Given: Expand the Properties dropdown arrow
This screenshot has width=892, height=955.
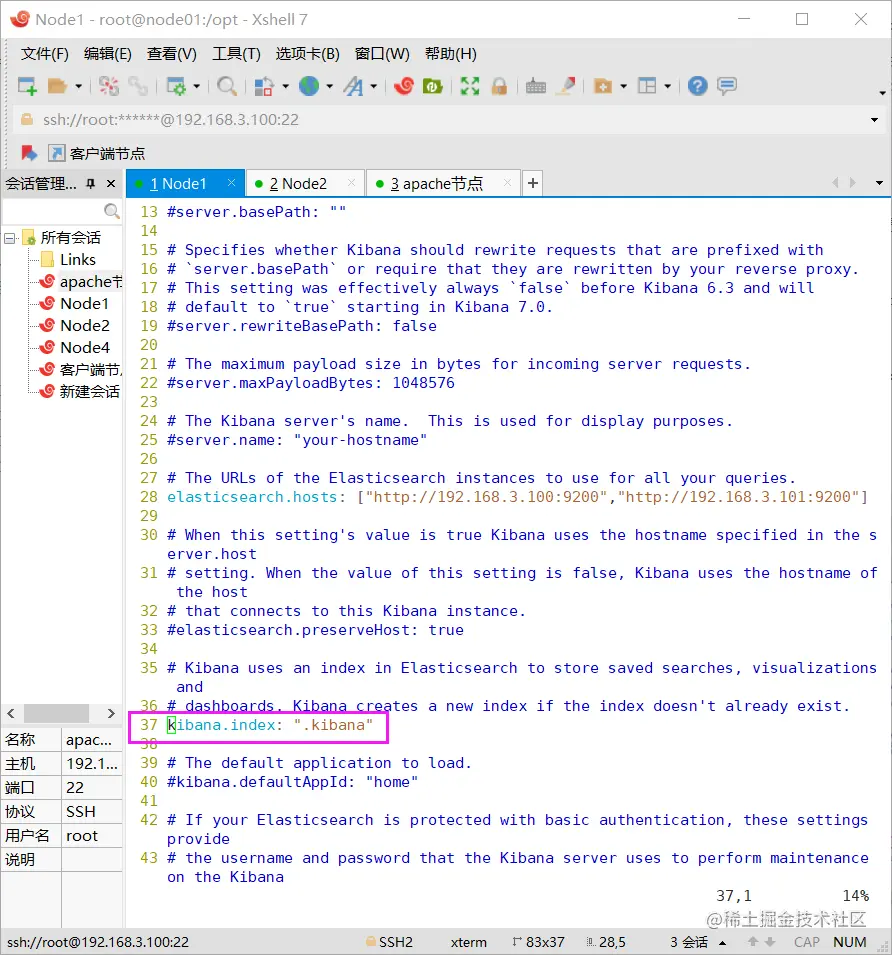Looking at the screenshot, I should point(197,86).
